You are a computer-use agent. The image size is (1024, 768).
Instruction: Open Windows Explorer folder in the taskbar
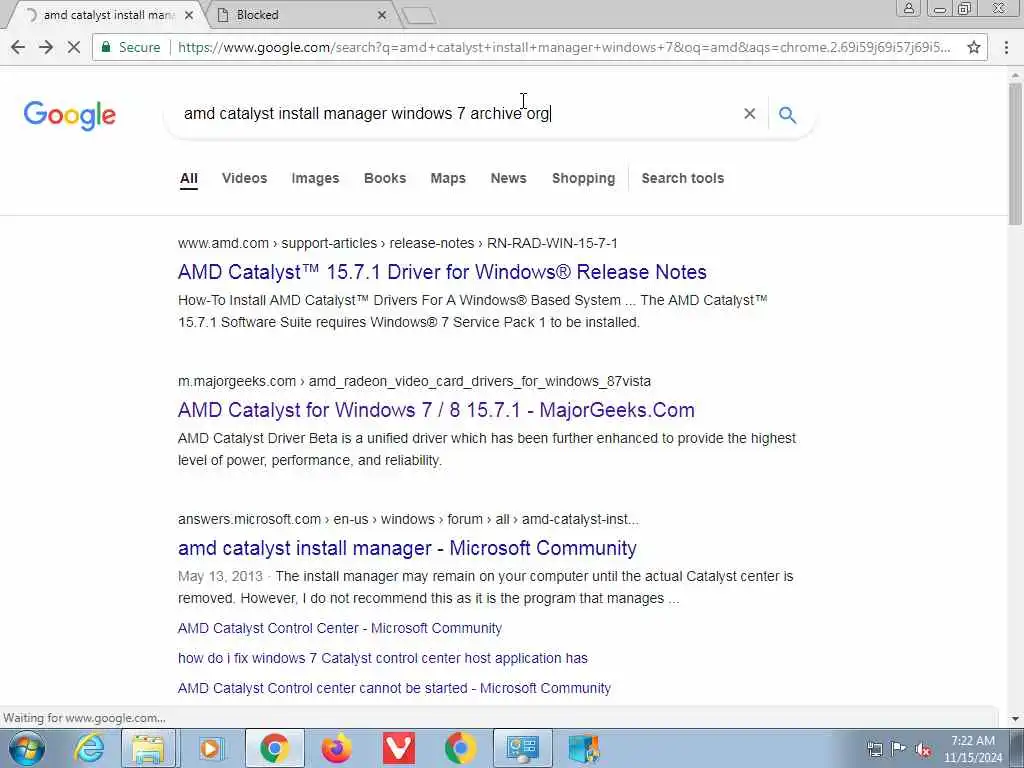tap(149, 748)
